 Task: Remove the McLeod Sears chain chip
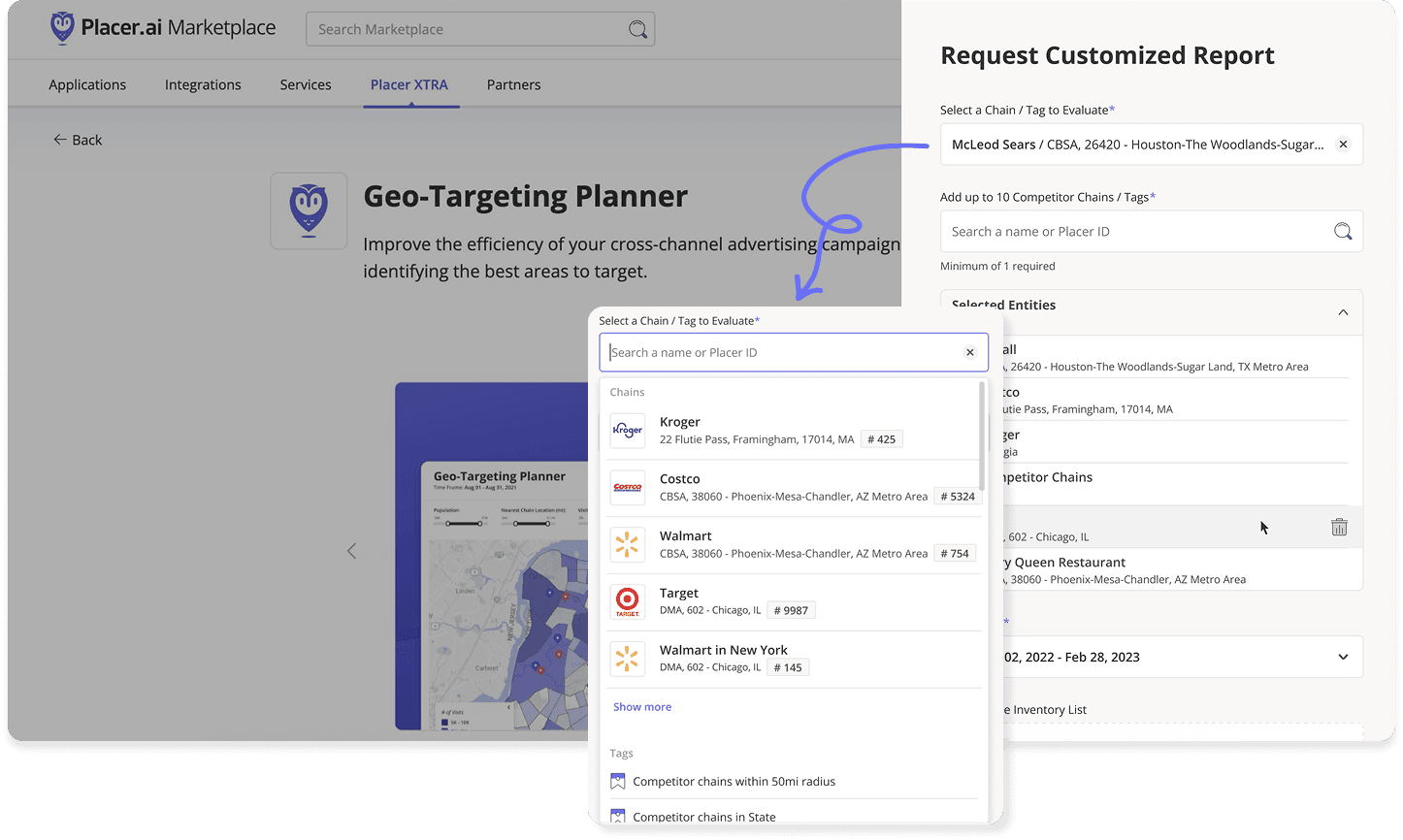[x=1343, y=144]
